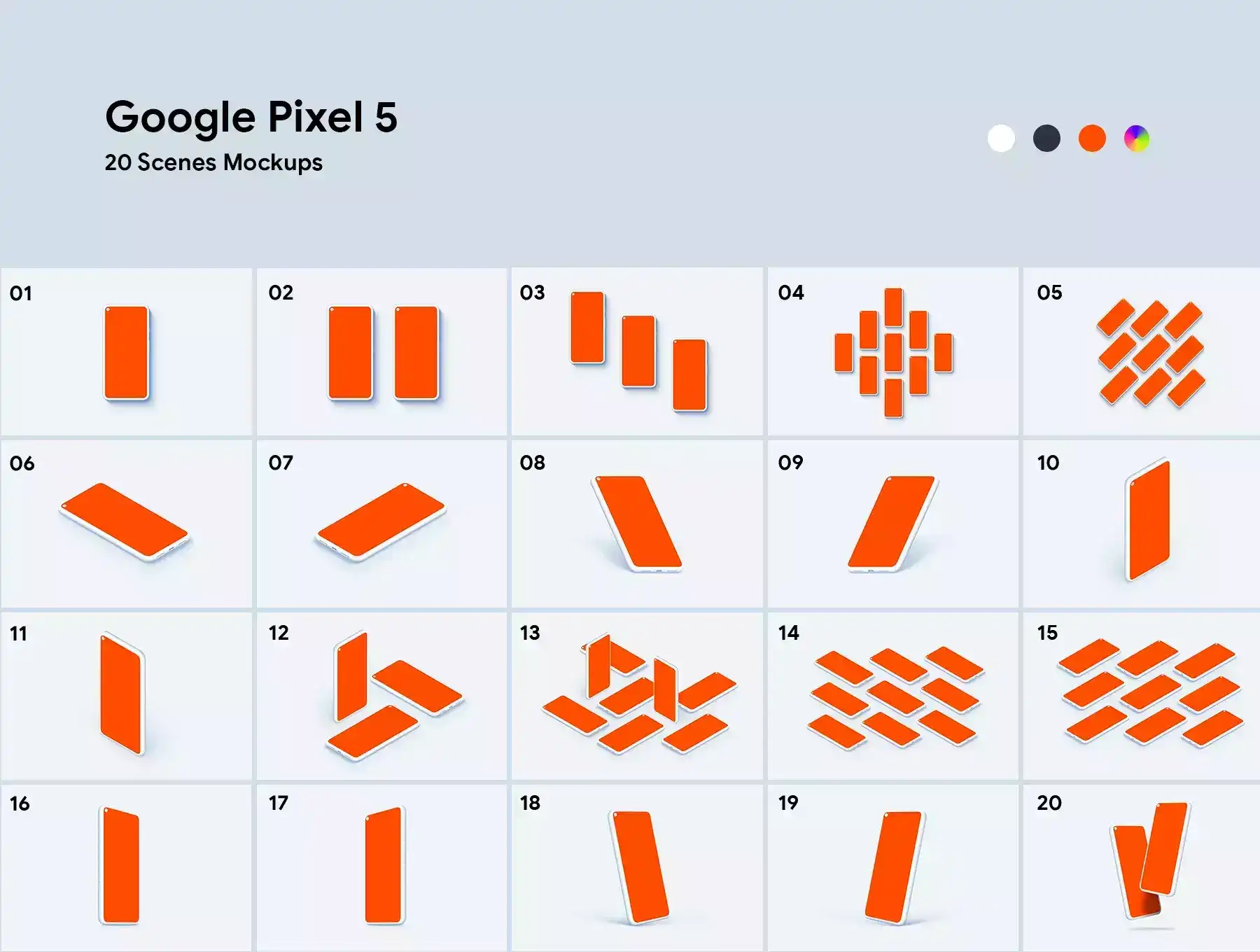
Task: Pick scene 08 tilted leaning phone
Action: click(x=637, y=523)
